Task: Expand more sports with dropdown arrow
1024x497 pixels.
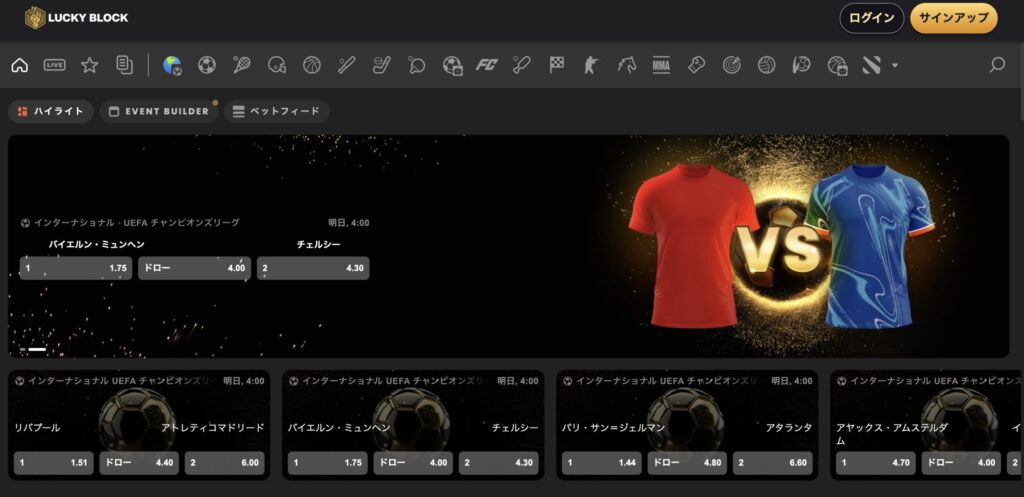Action: [895, 65]
